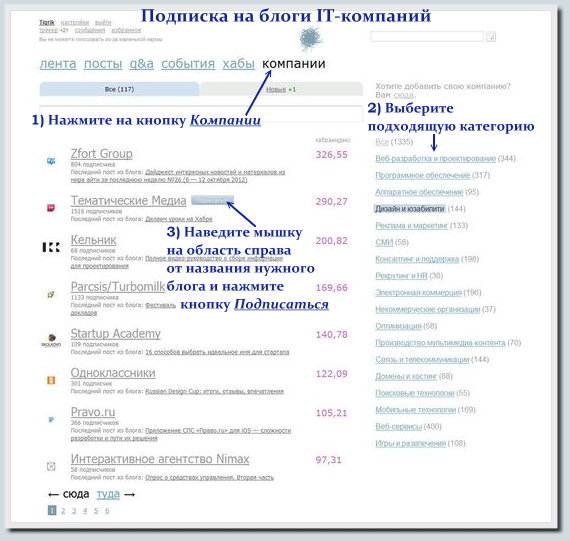Open the q&a navigation item
The width and height of the screenshot is (570, 541).
point(141,64)
